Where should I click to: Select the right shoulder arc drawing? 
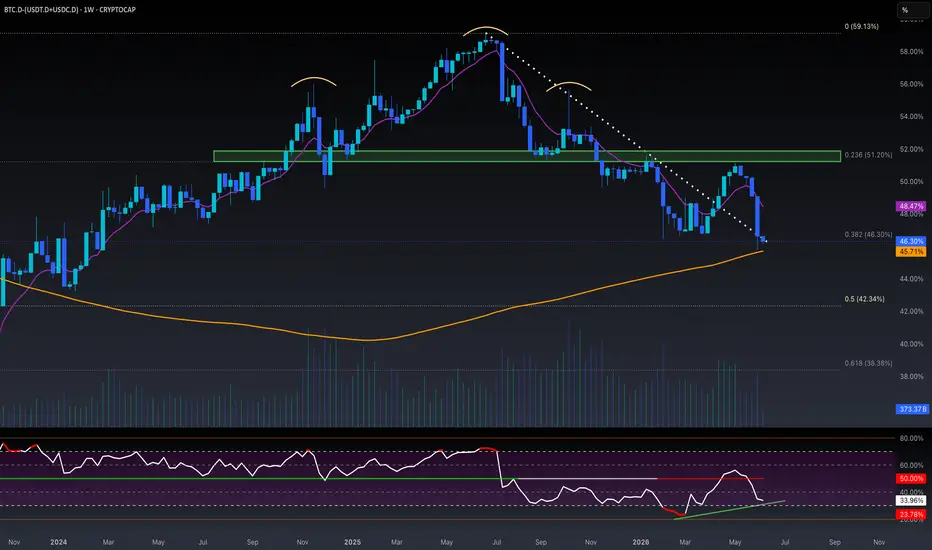(x=569, y=86)
